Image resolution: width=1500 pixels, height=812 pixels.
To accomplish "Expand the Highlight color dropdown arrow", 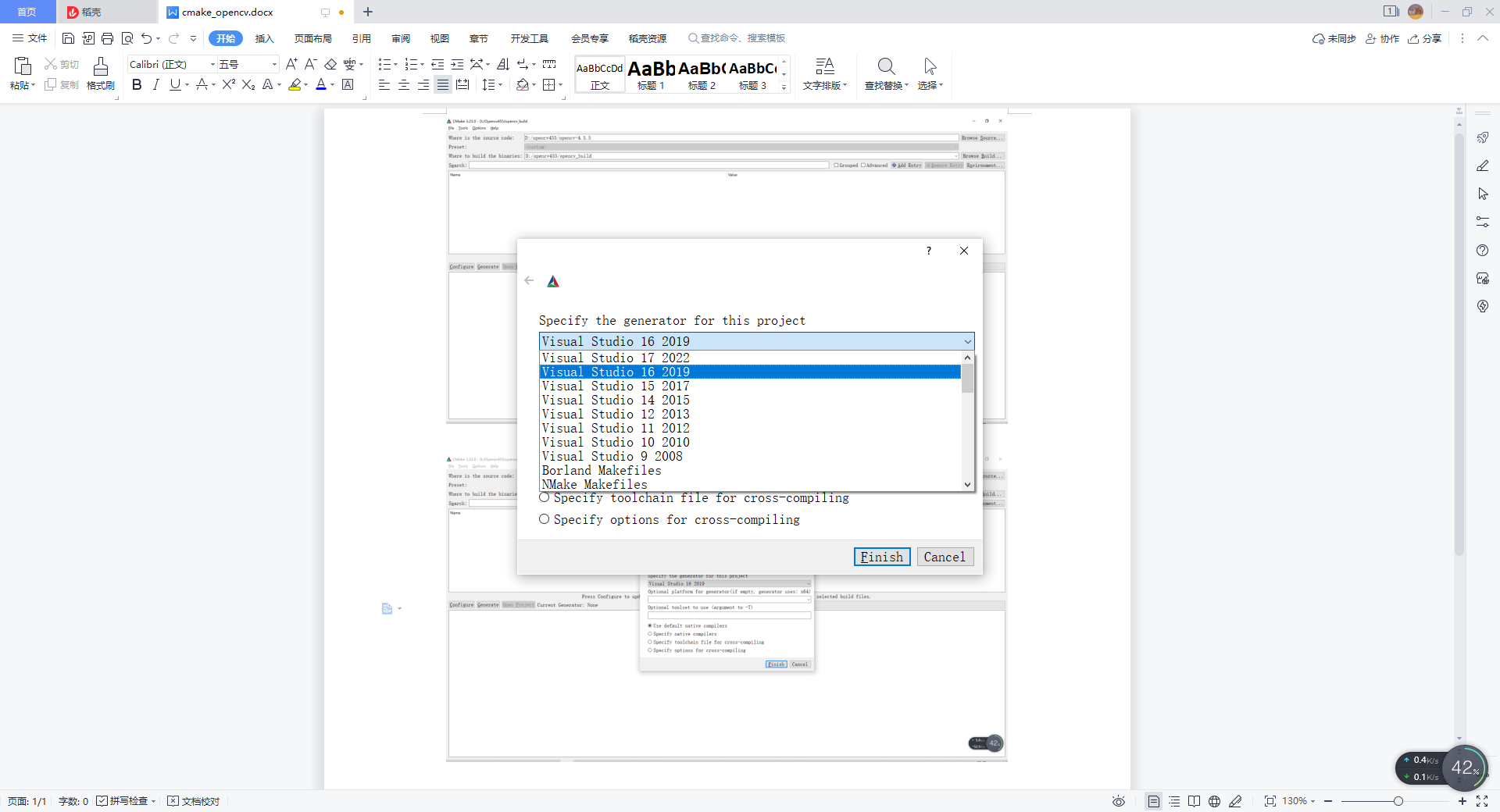I will tap(305, 84).
